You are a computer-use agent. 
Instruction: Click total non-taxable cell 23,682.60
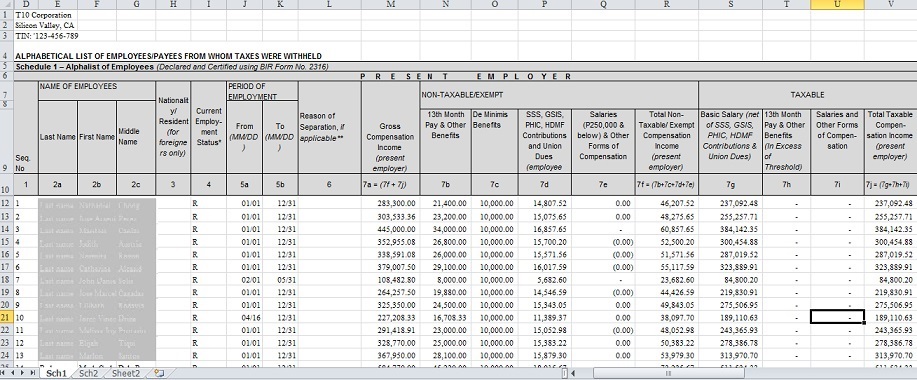[667, 279]
